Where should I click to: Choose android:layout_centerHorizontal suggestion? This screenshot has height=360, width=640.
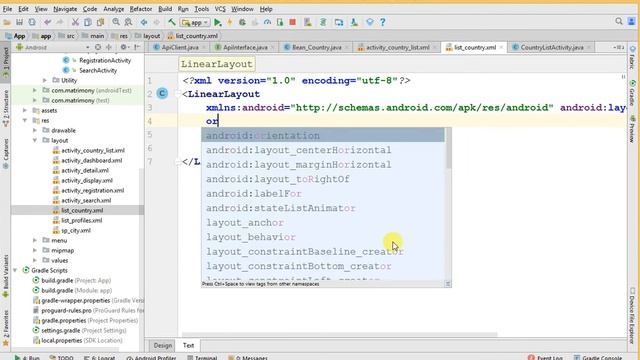click(322, 150)
